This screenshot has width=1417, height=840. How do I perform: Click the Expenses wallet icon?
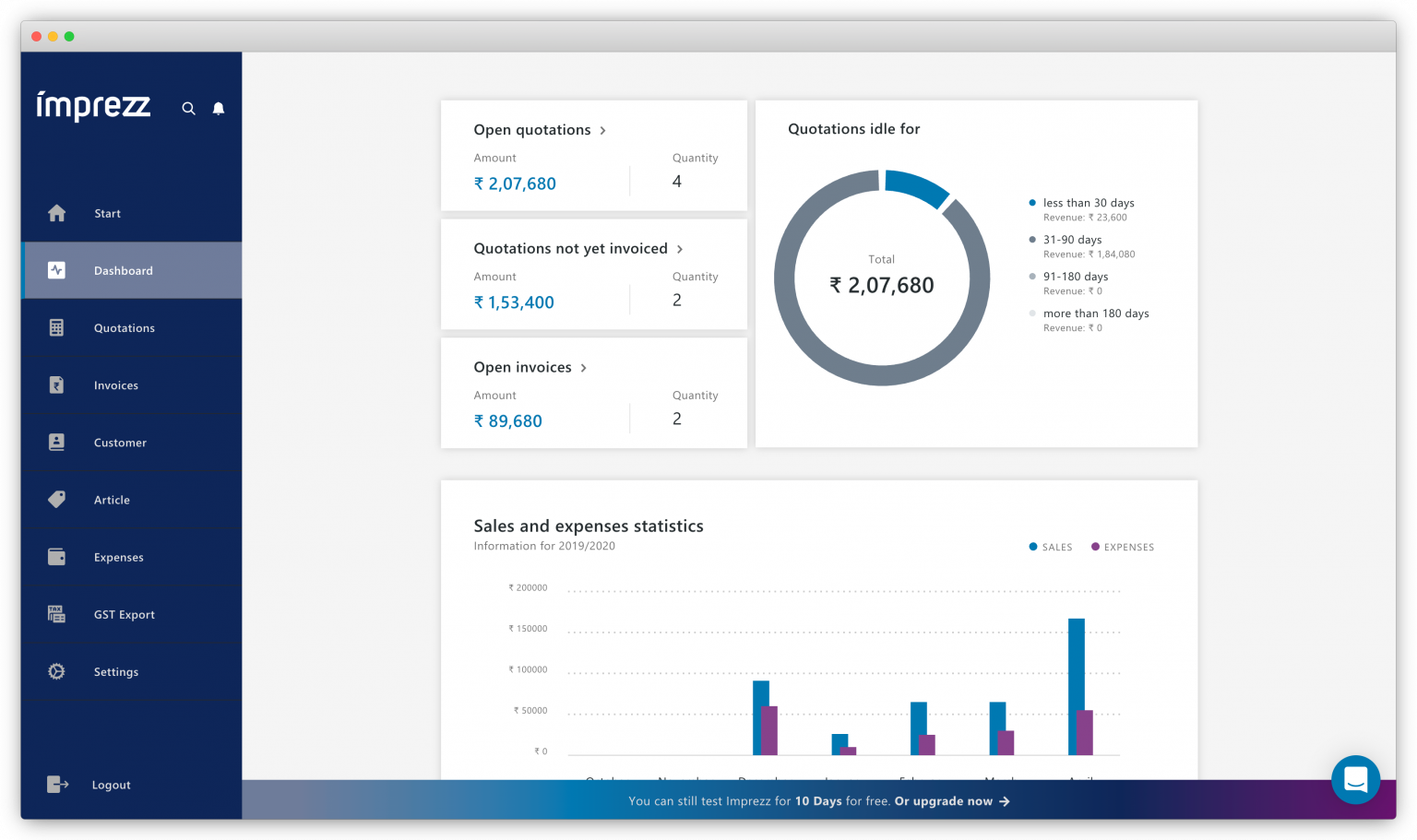(x=57, y=557)
